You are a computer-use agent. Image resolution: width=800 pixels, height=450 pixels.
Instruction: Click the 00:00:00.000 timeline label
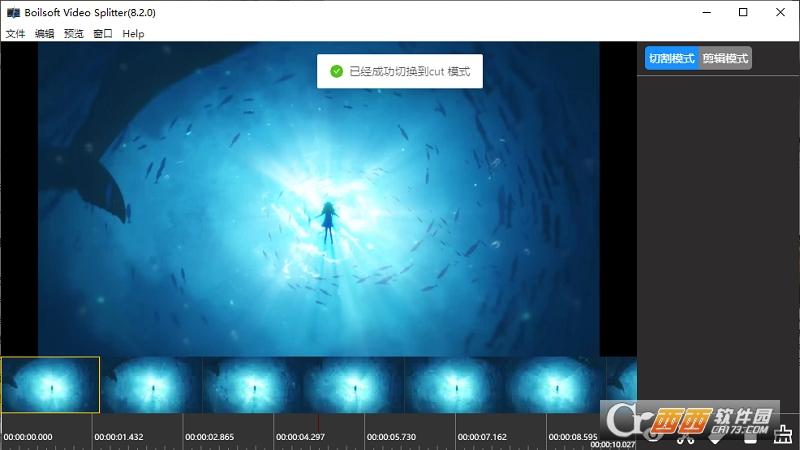click(28, 437)
